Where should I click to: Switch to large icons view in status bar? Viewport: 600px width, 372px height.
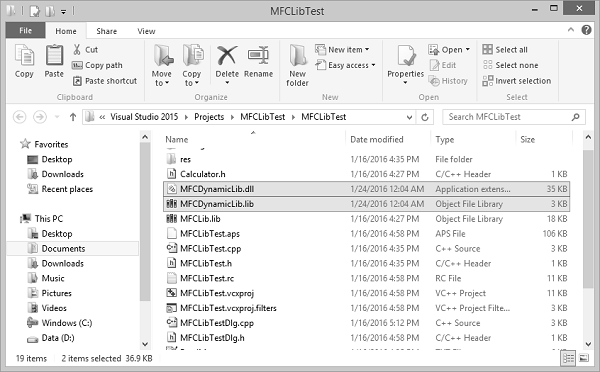[584, 358]
